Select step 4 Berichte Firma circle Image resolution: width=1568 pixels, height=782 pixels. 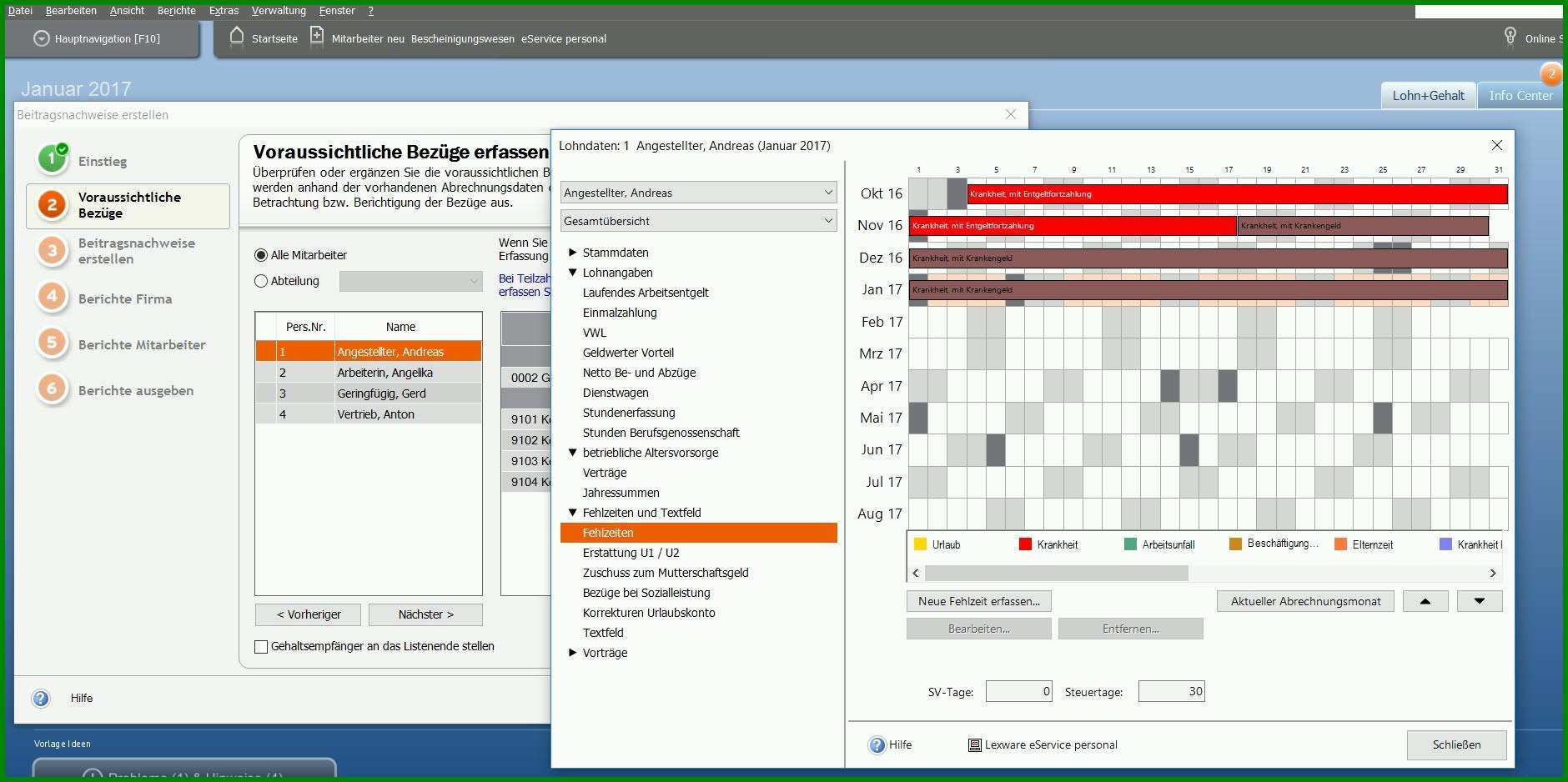[x=53, y=298]
